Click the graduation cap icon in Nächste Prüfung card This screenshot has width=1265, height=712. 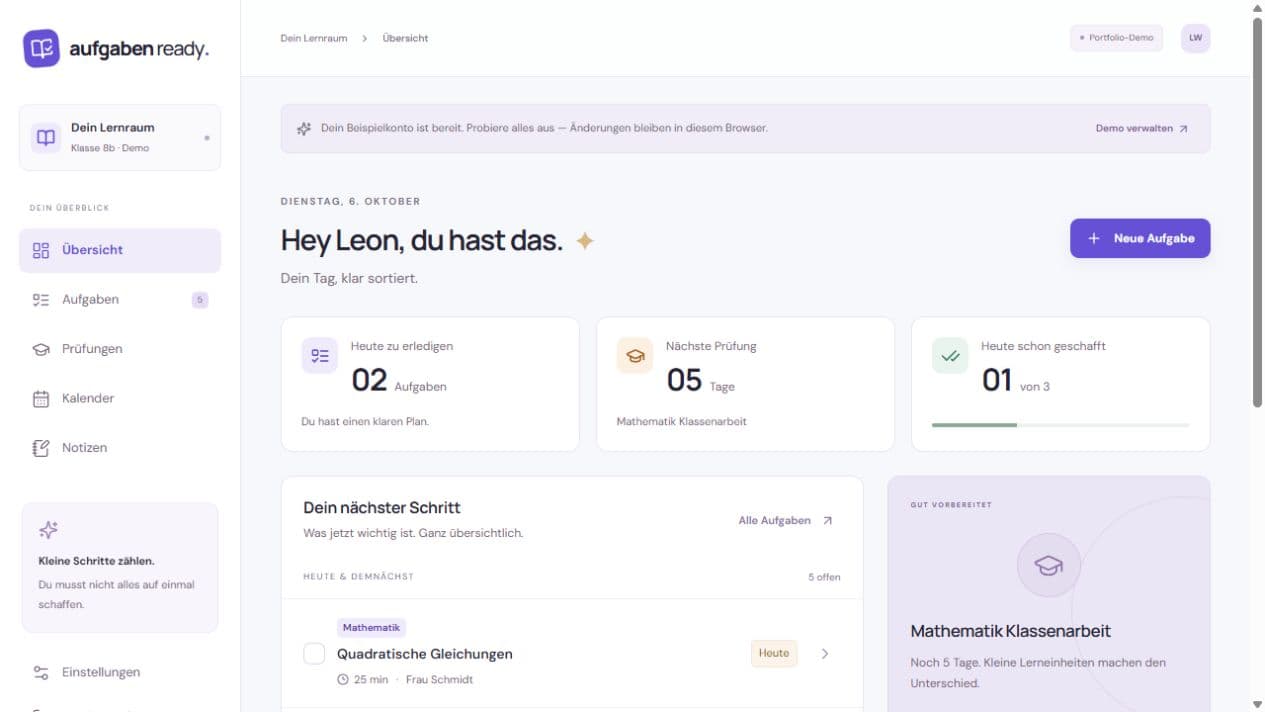click(x=635, y=356)
